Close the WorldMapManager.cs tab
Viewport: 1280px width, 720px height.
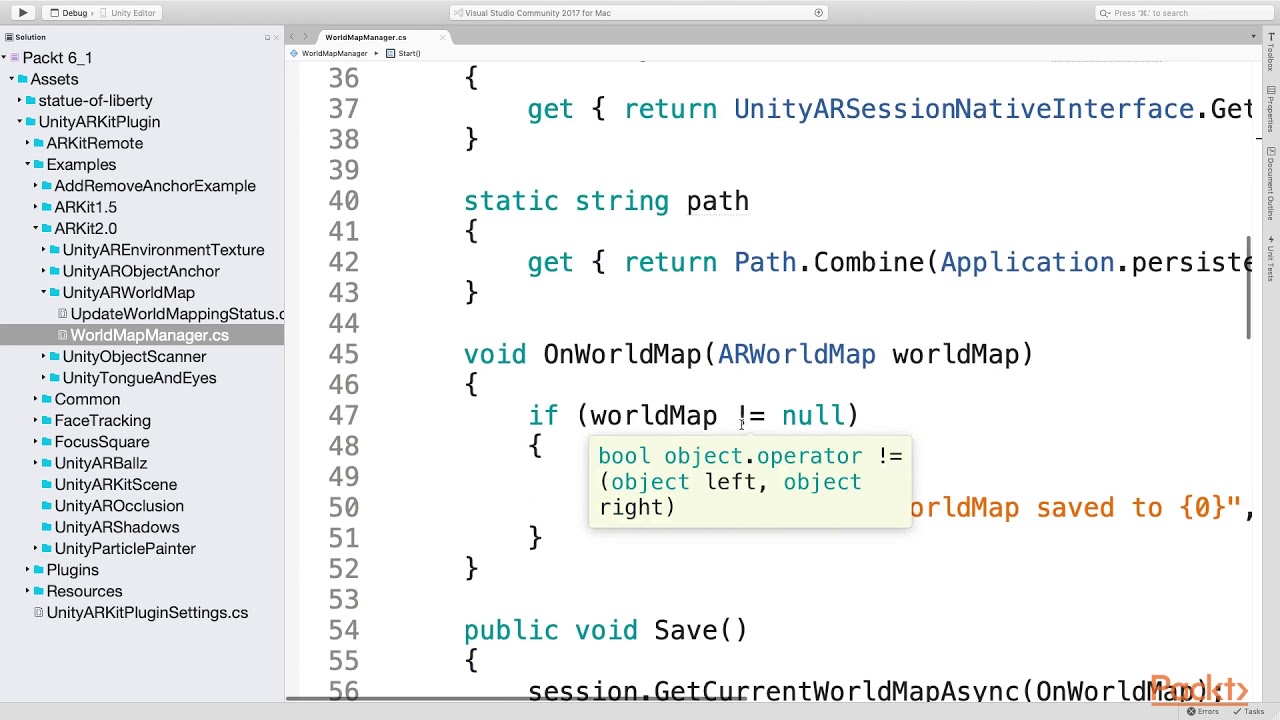pos(442,37)
